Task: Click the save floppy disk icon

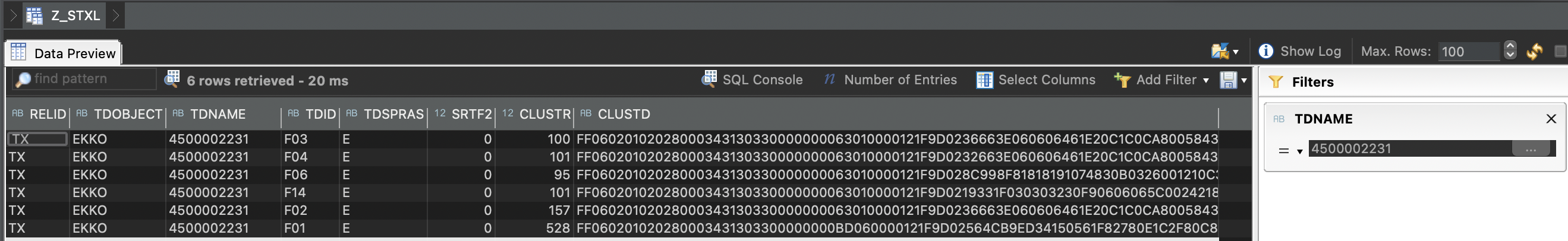Action: 1229,80
